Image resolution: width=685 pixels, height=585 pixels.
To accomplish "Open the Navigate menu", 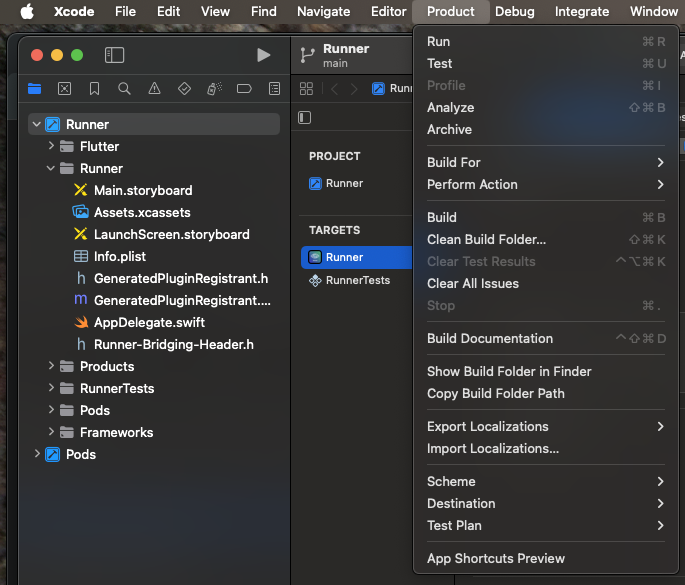I will [324, 12].
